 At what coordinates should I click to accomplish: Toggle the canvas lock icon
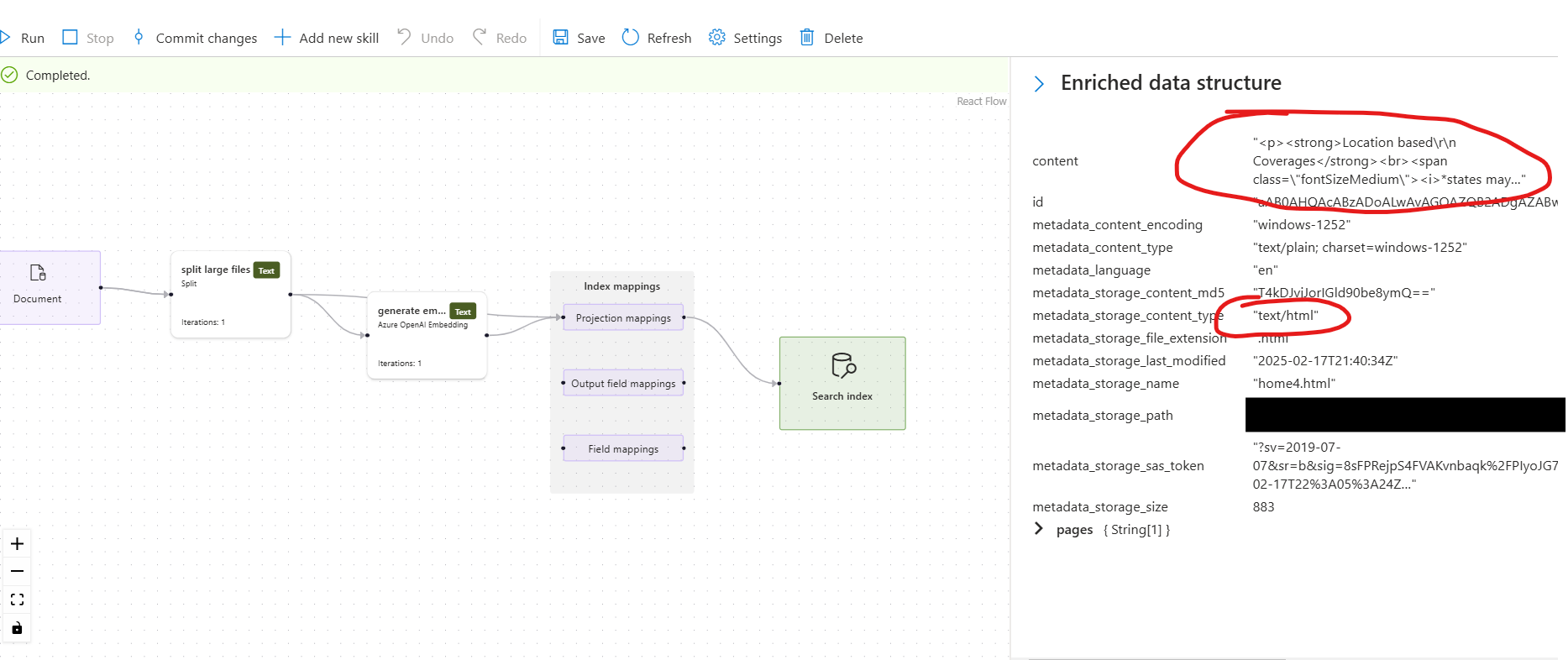coord(17,628)
